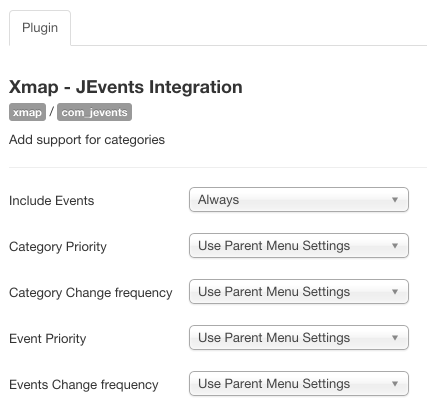
Task: Open the Include Events dropdown
Action: [299, 200]
